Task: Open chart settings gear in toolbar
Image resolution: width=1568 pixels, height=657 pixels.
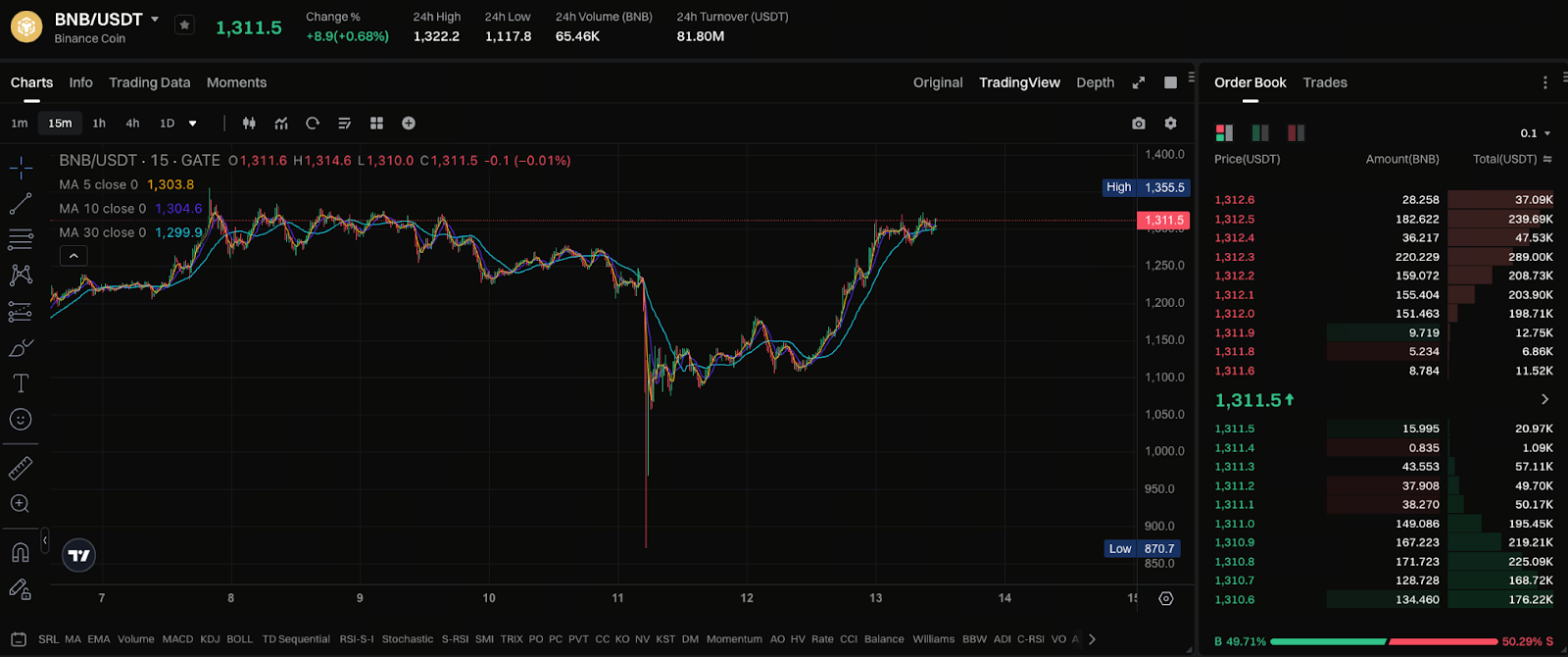Action: (1170, 124)
